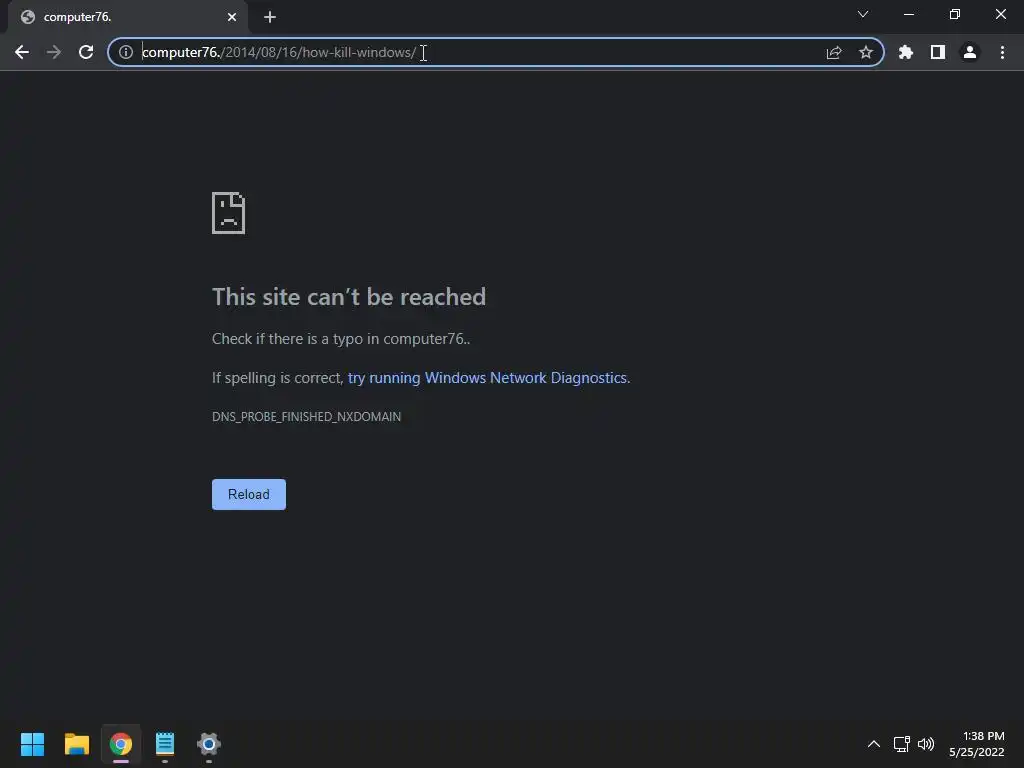Click the Chrome taskbar icon
The height and width of the screenshot is (768, 1024).
(121, 744)
